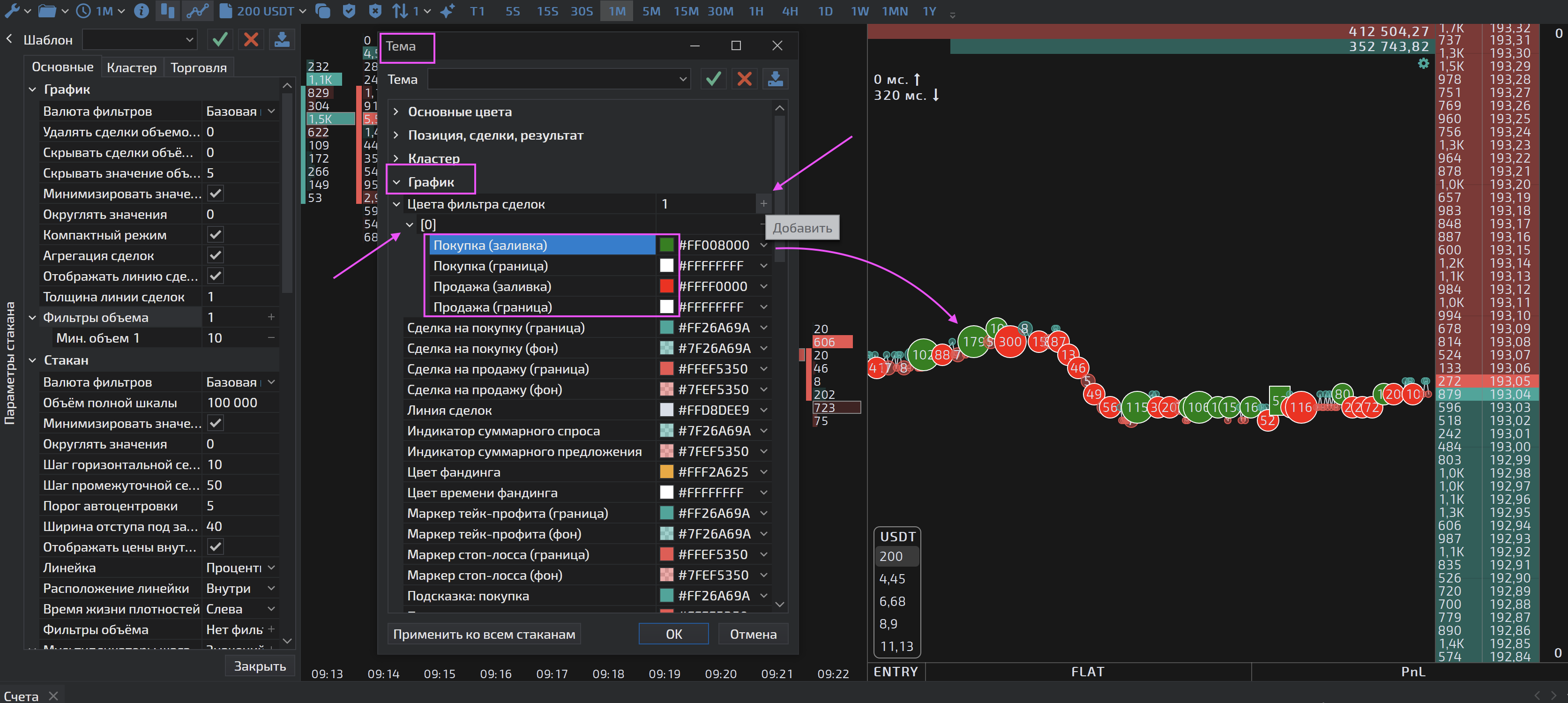
Task: Click Применить ко всем стаканам button
Action: (x=484, y=634)
